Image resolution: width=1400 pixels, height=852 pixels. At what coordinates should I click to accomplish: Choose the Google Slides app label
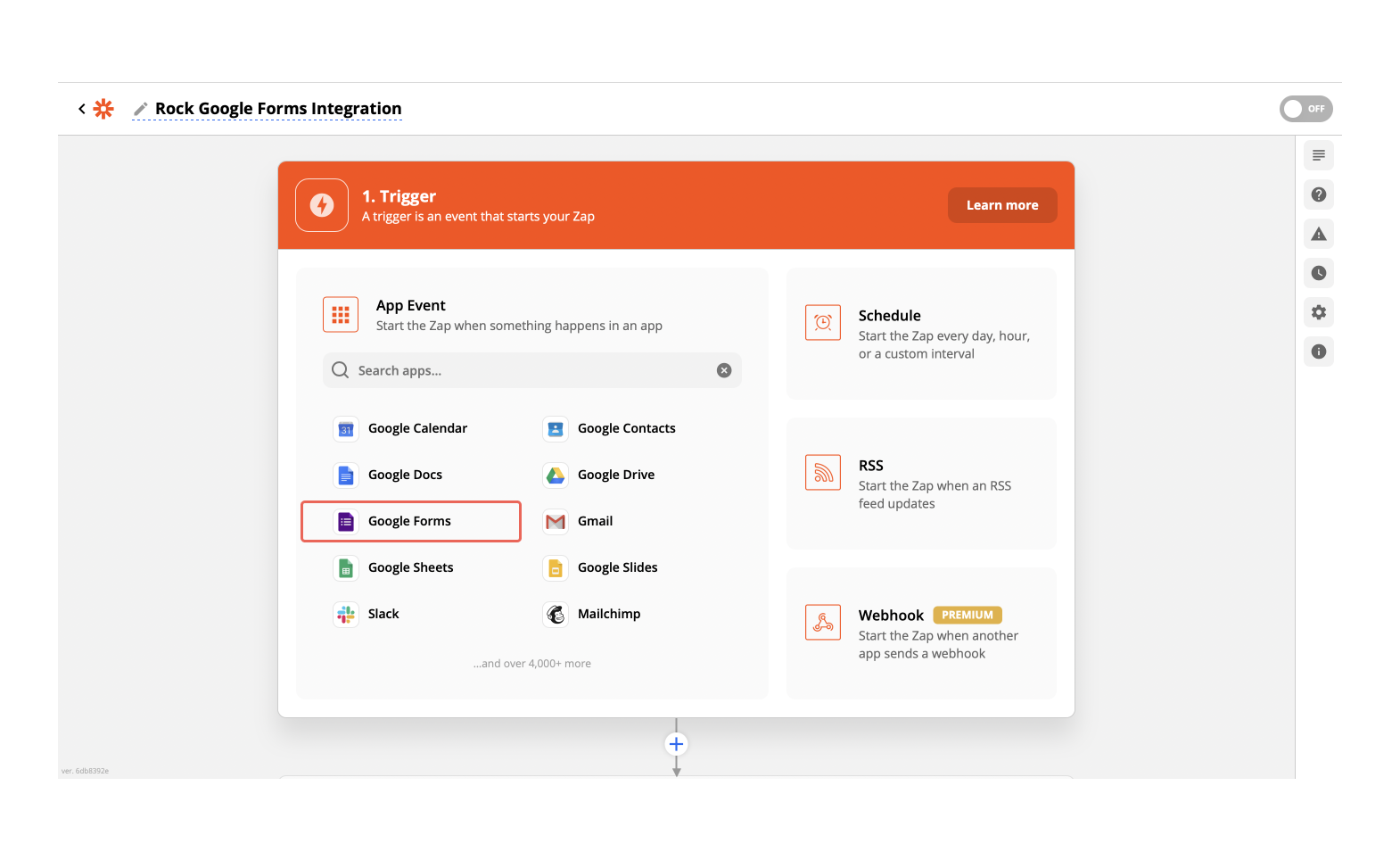618,567
